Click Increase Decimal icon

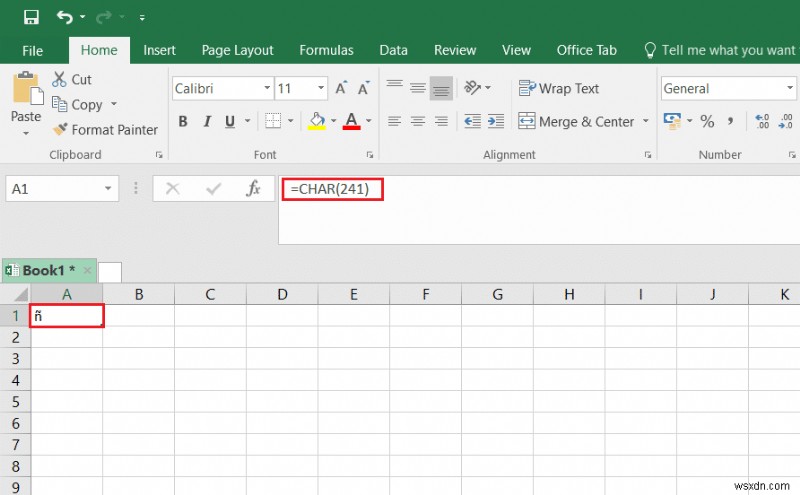coord(763,121)
